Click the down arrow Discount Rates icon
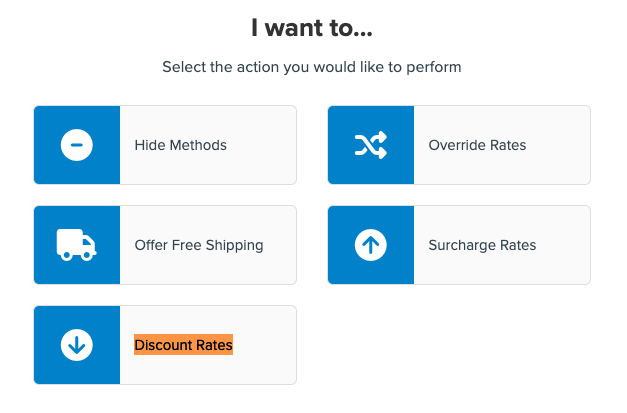 [77, 345]
